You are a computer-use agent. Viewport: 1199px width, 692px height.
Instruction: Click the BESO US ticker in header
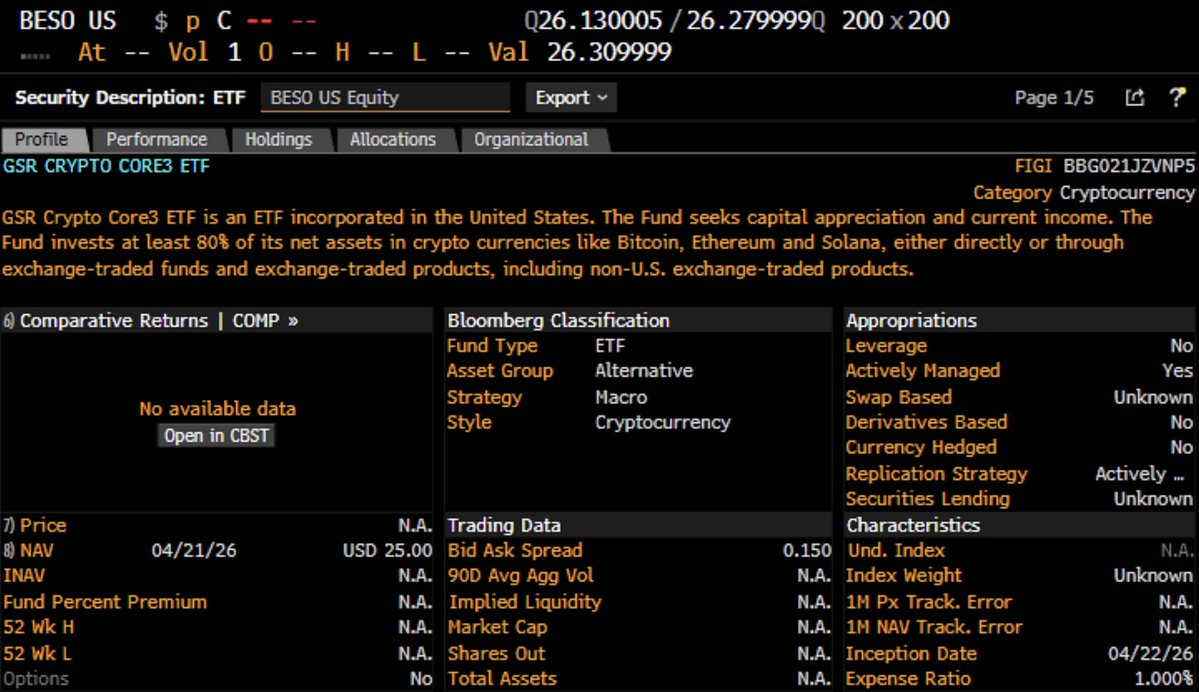tap(67, 20)
